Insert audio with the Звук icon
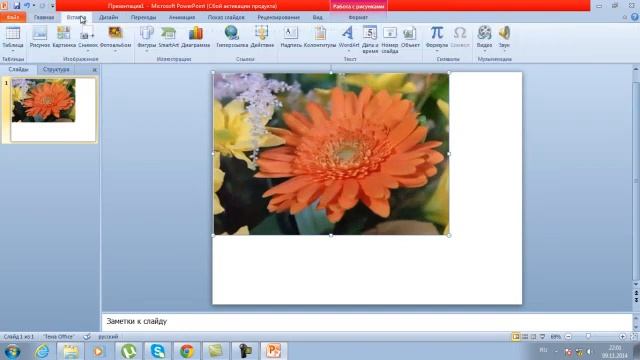The image size is (640, 360). 504,37
